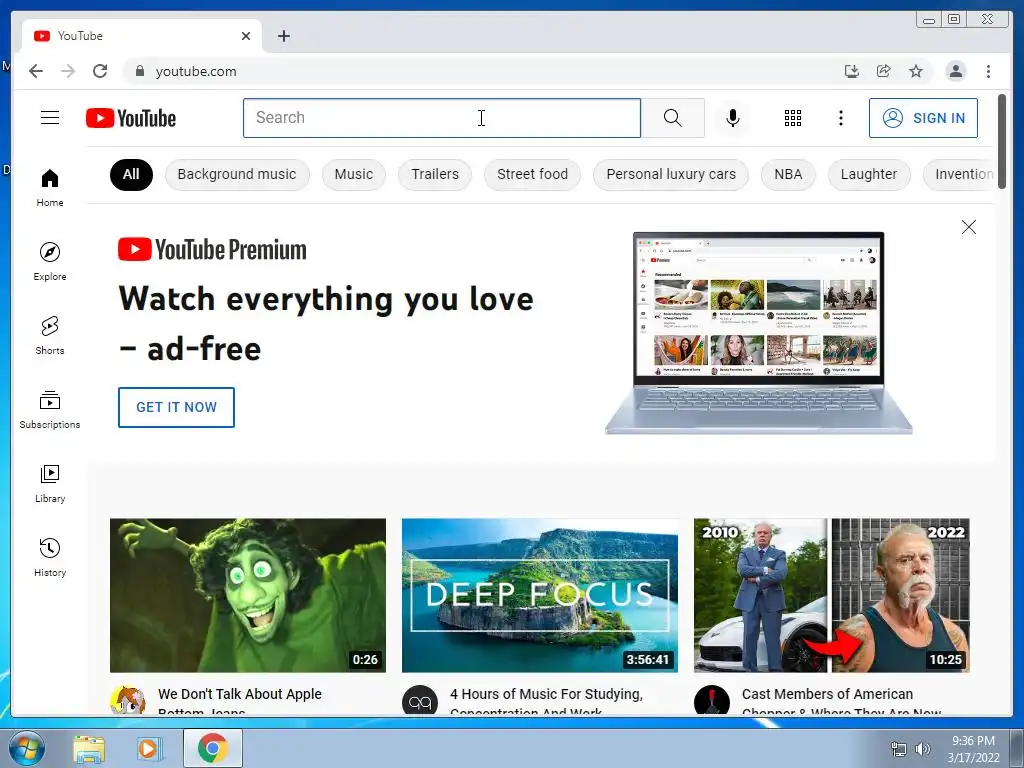1024x768 pixels.
Task: Click the site lock icon
Action: click(139, 71)
